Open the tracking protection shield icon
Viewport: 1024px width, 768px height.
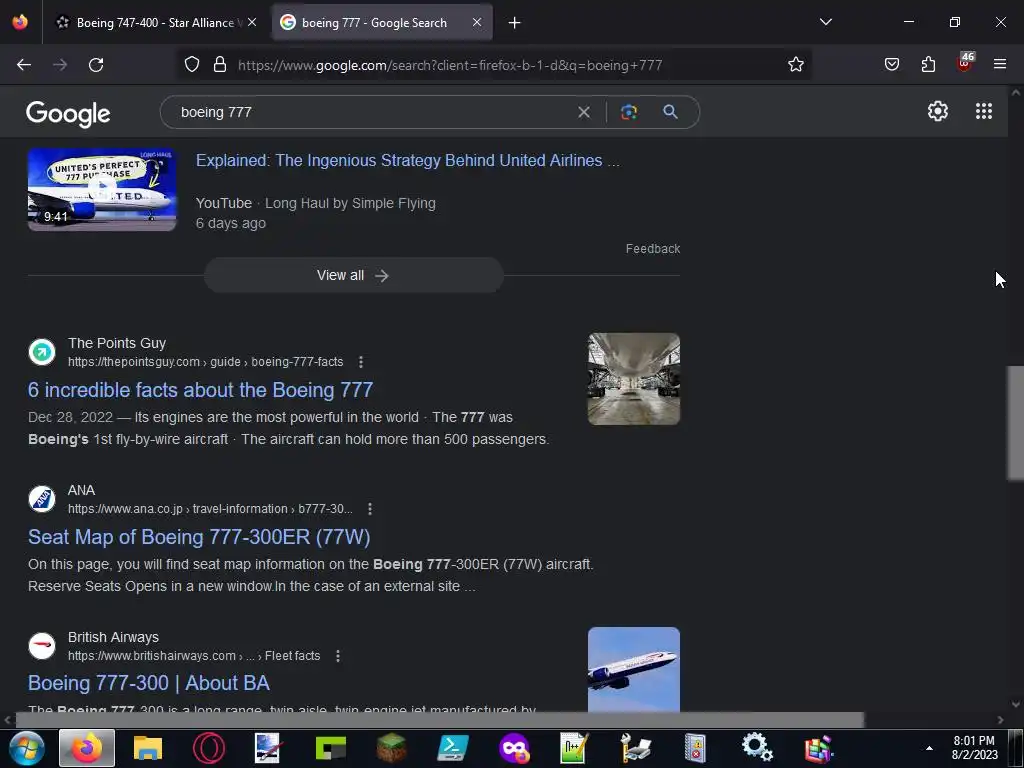click(191, 65)
